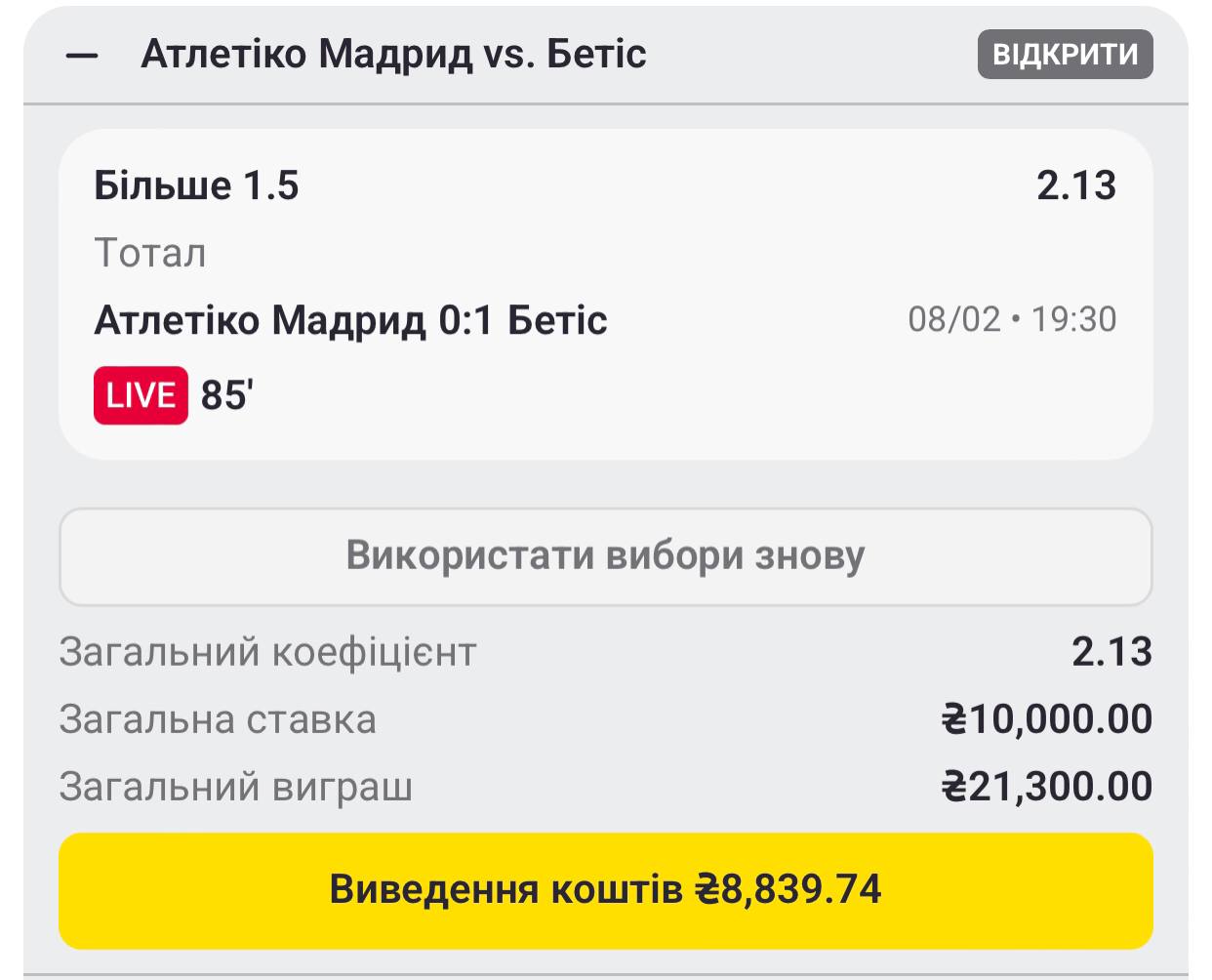Screen dimensions: 1212x980
Task: Click the 08/02 • 19:30 match date
Action: (1012, 319)
